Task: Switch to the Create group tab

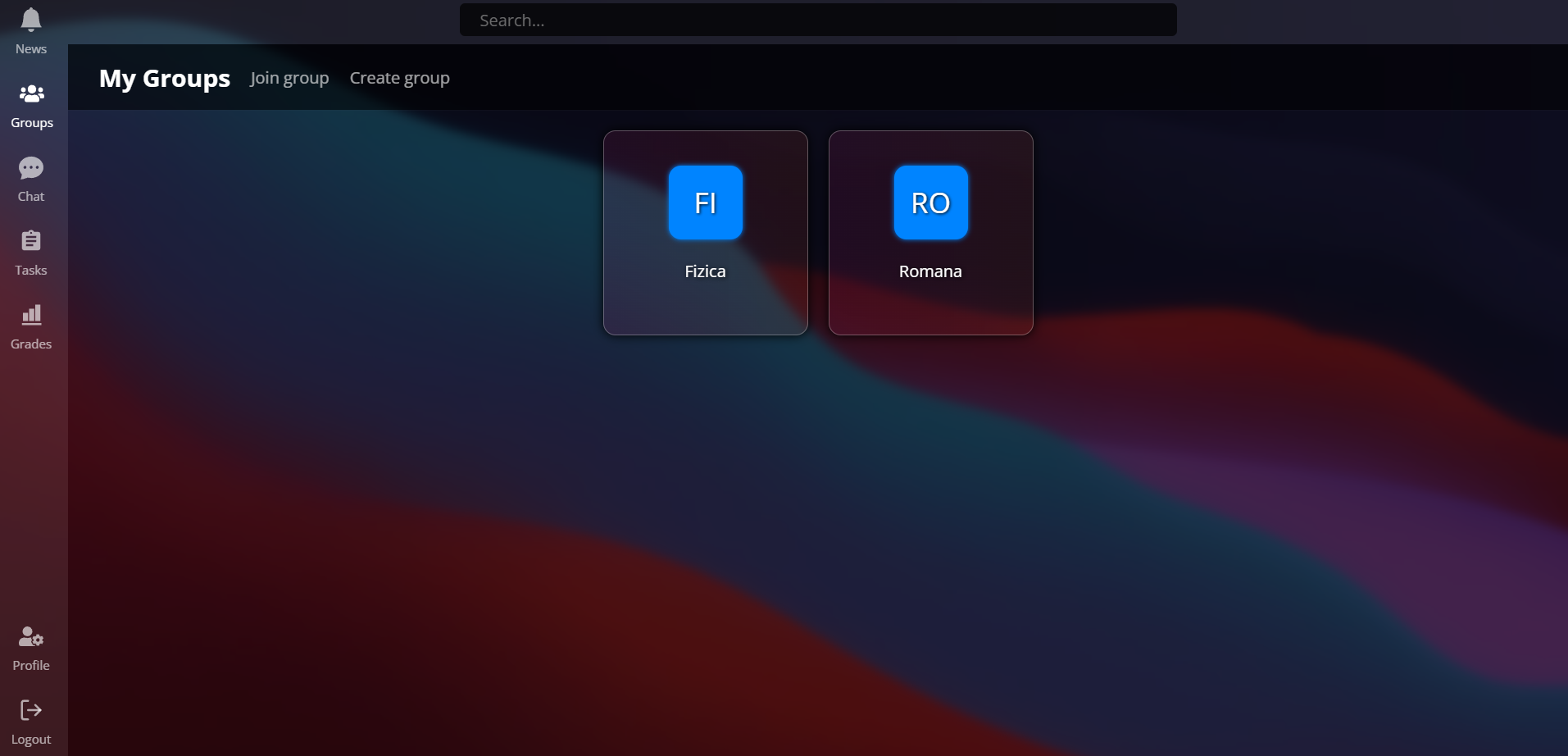Action: click(400, 78)
